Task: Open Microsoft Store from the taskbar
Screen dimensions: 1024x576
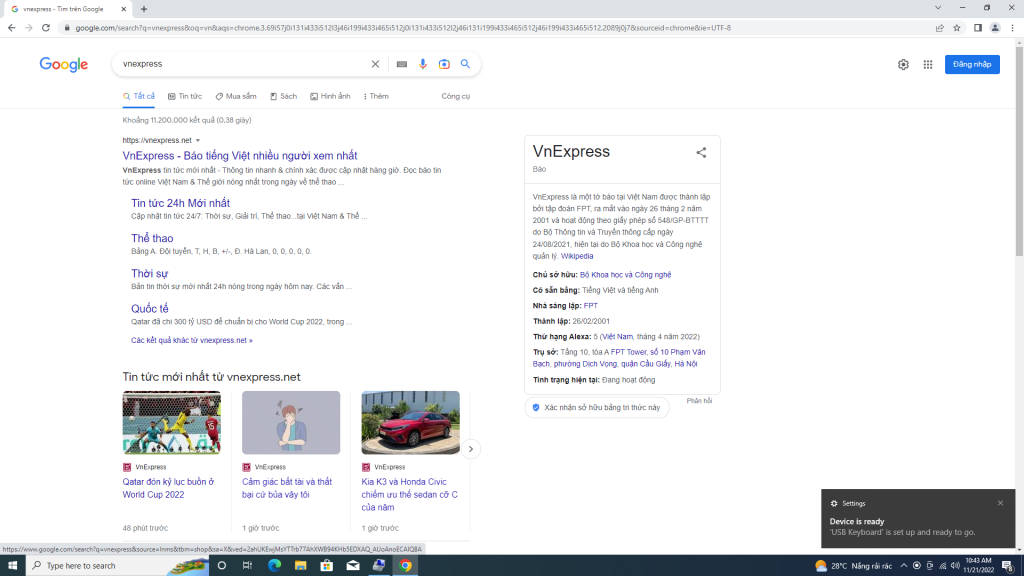Action: pos(327,566)
